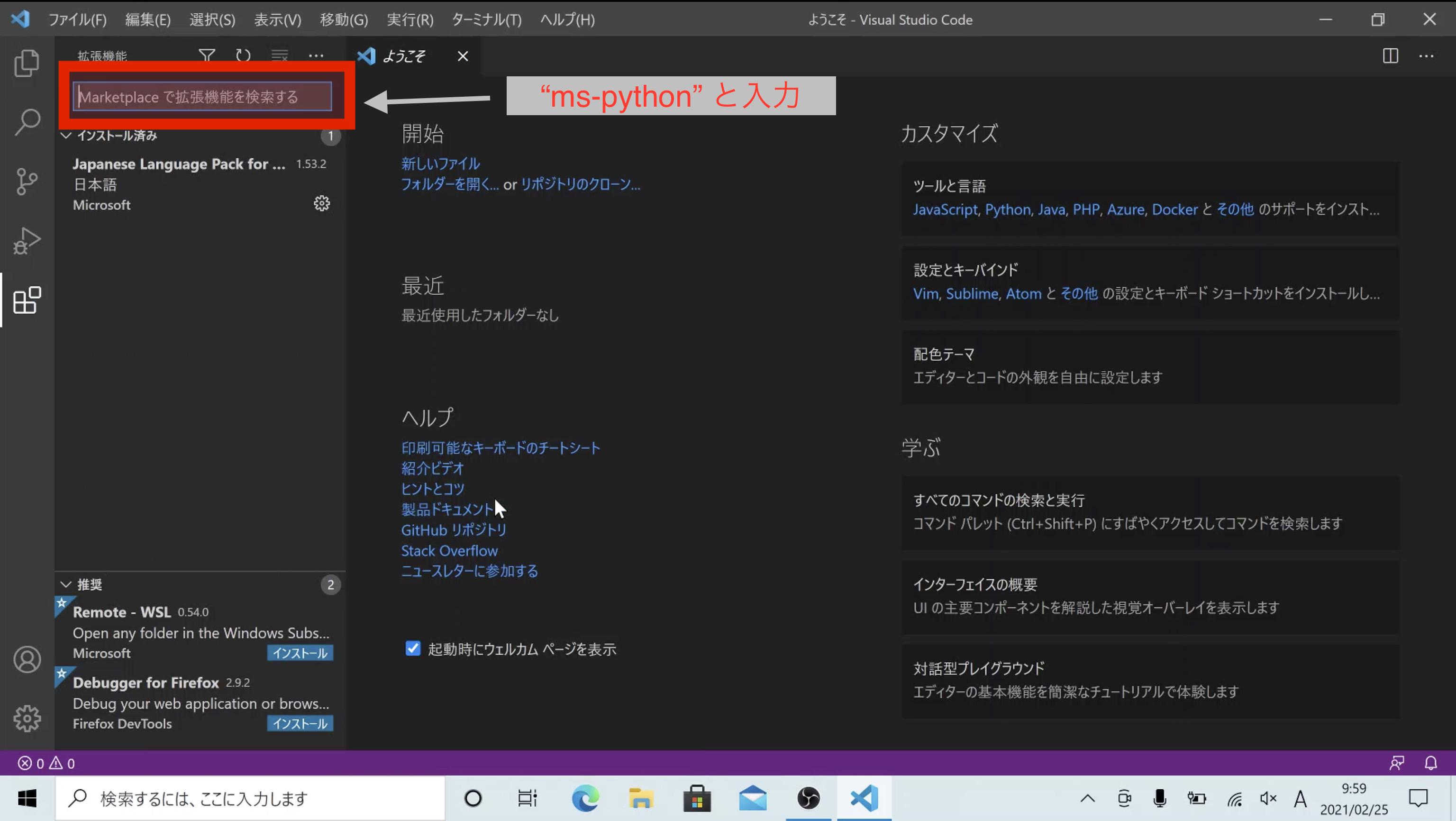Open the 配色テーマ customization card

[1151, 366]
